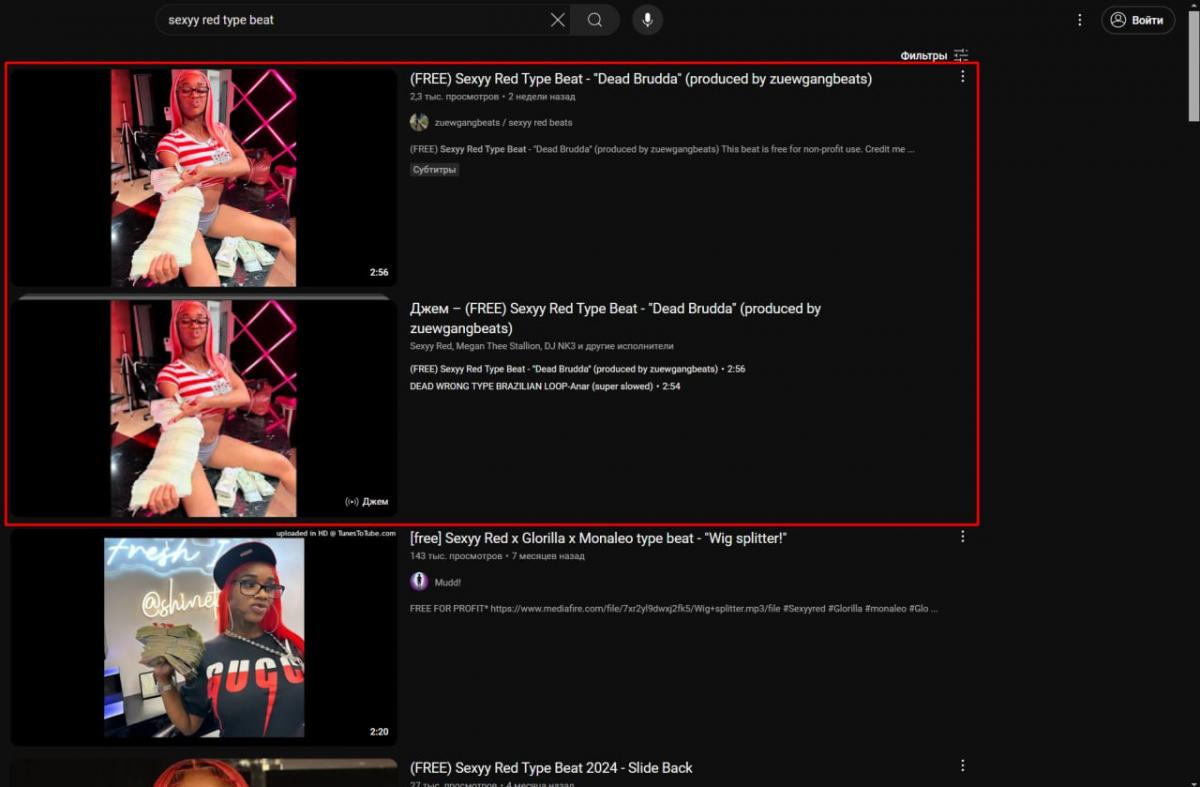Click the Войти sign-in button
Viewport: 1200px width, 787px height.
point(1138,20)
